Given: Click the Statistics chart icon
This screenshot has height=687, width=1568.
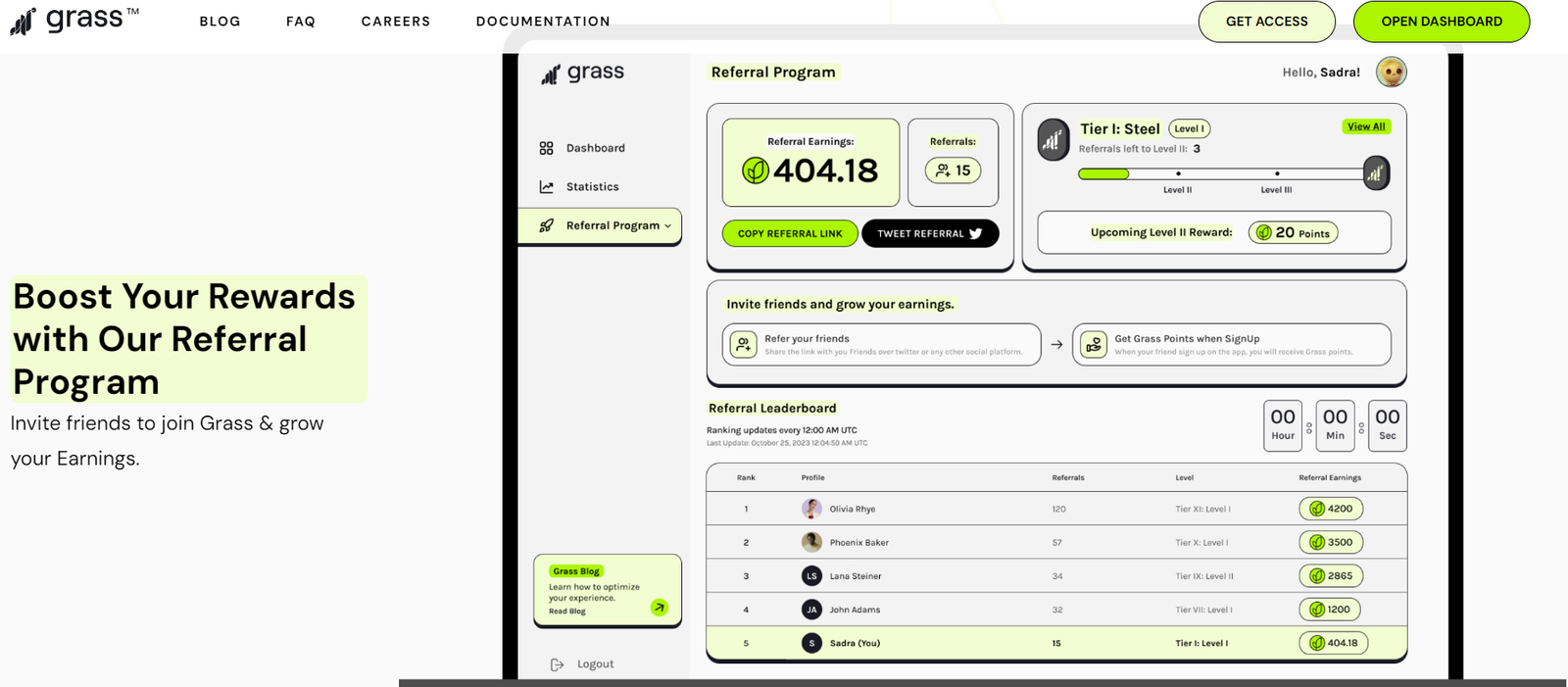Looking at the screenshot, I should pyautogui.click(x=546, y=186).
